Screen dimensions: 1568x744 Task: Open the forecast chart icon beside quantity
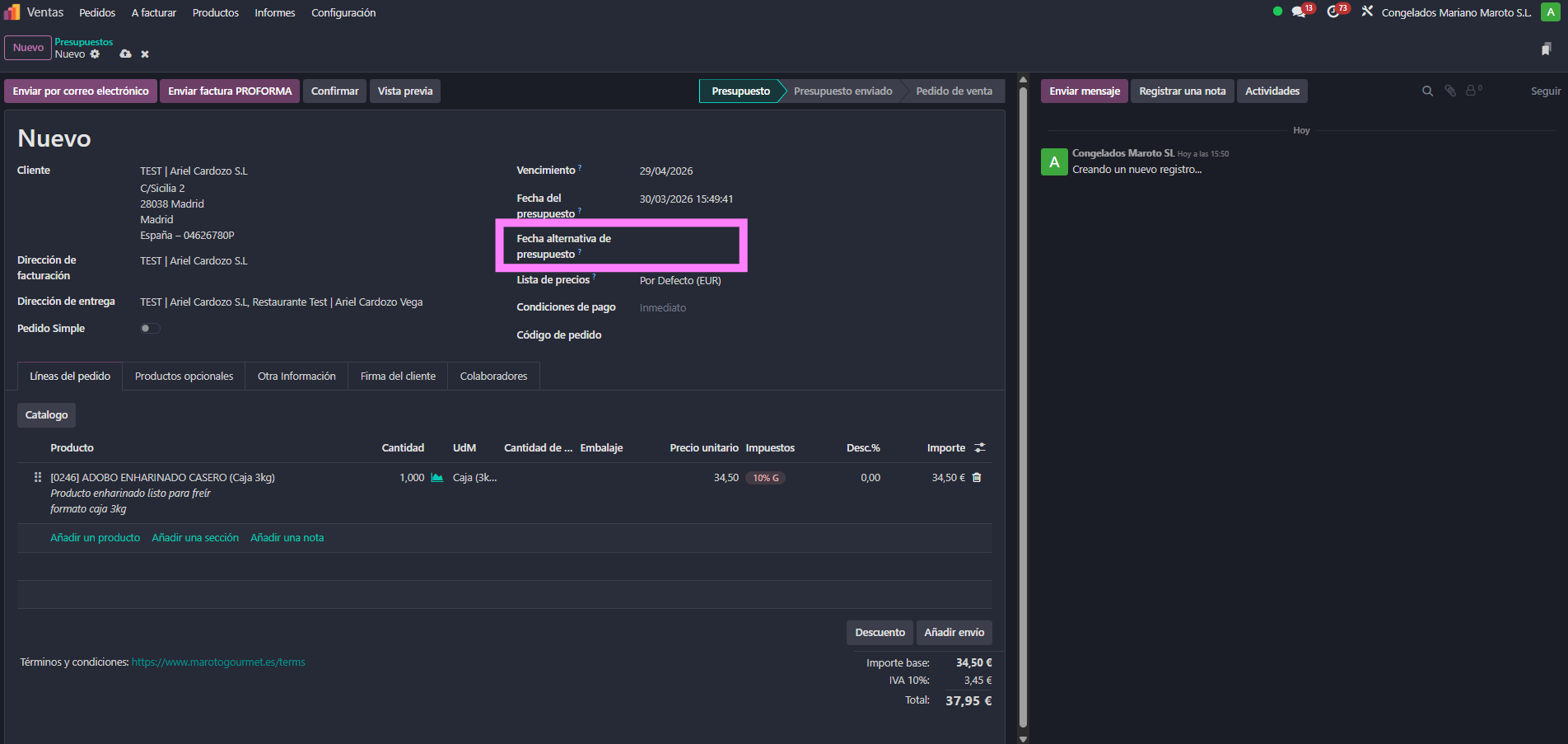[x=437, y=478]
